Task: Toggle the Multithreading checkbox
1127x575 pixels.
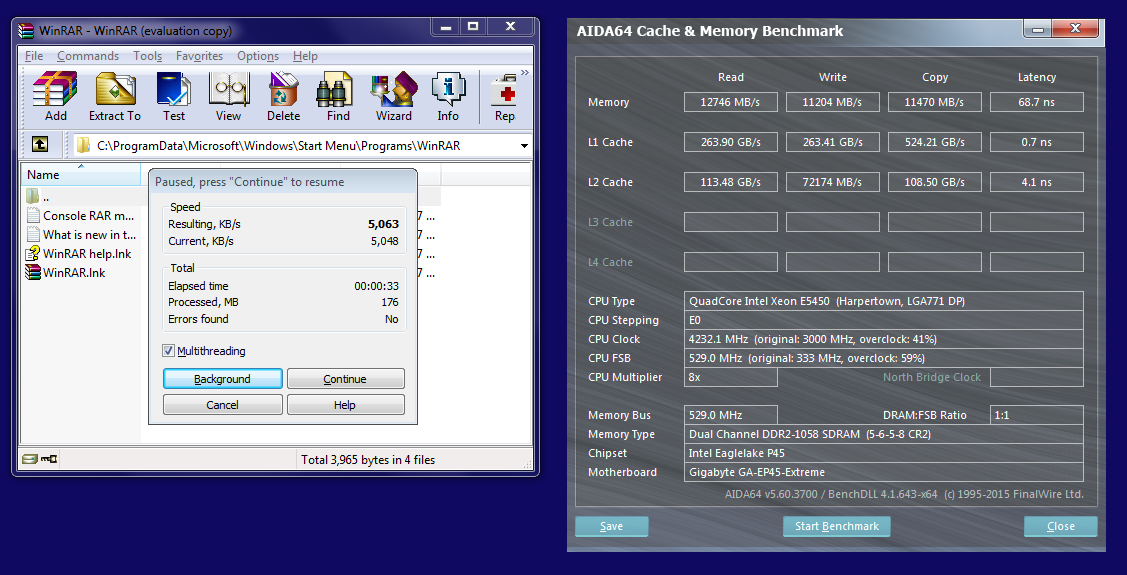Action: (168, 351)
